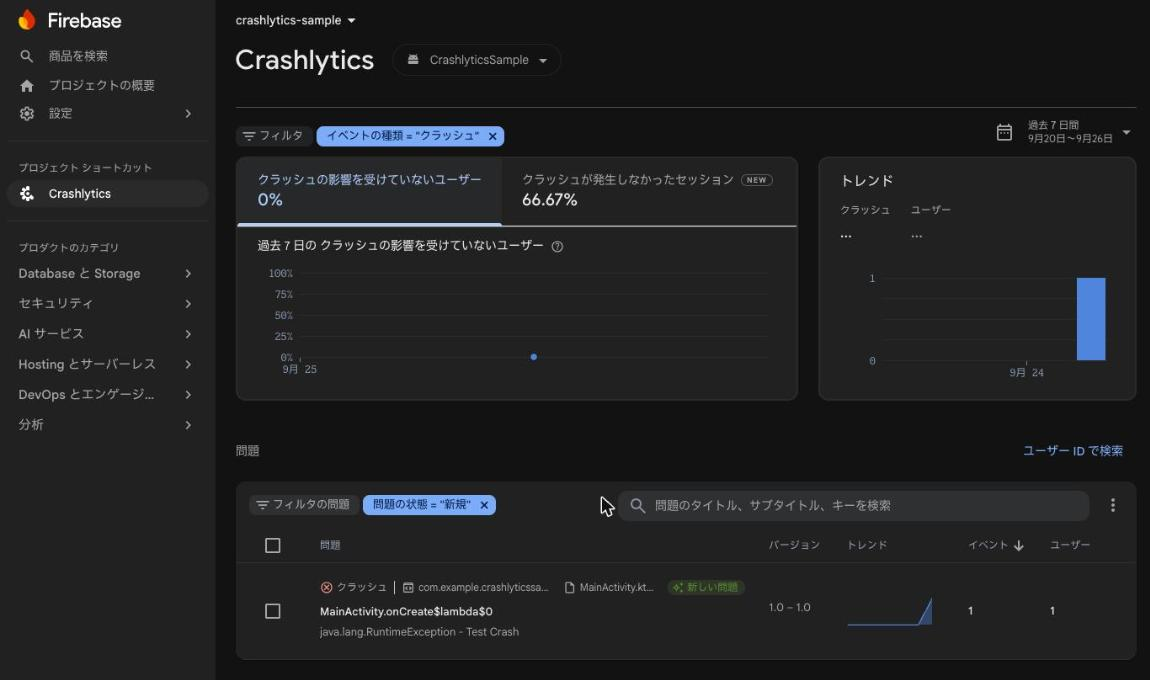Click java.lang.RuntimeException - Test Crash text

pyautogui.click(x=419, y=632)
